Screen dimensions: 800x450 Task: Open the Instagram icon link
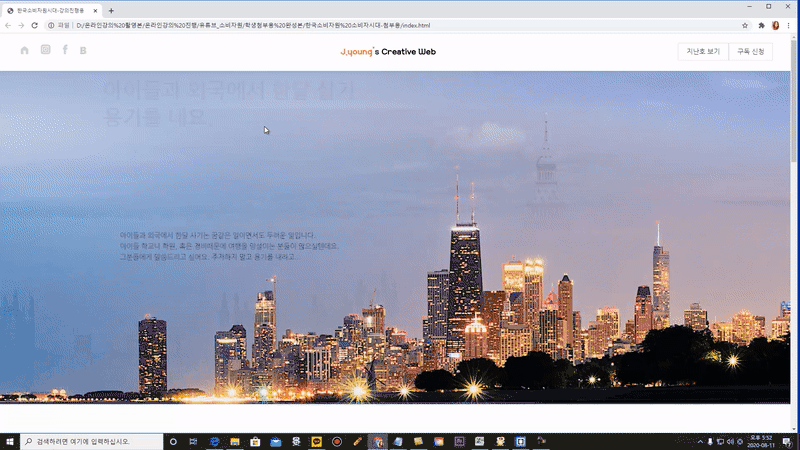pos(45,49)
